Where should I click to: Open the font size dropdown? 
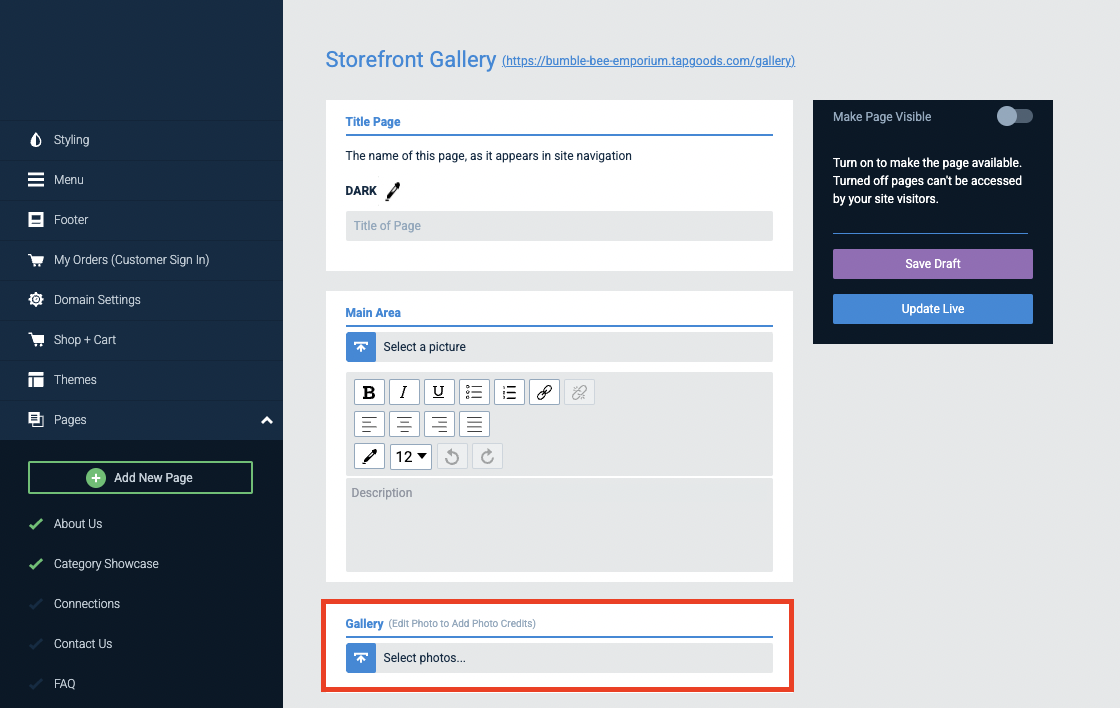pyautogui.click(x=410, y=456)
